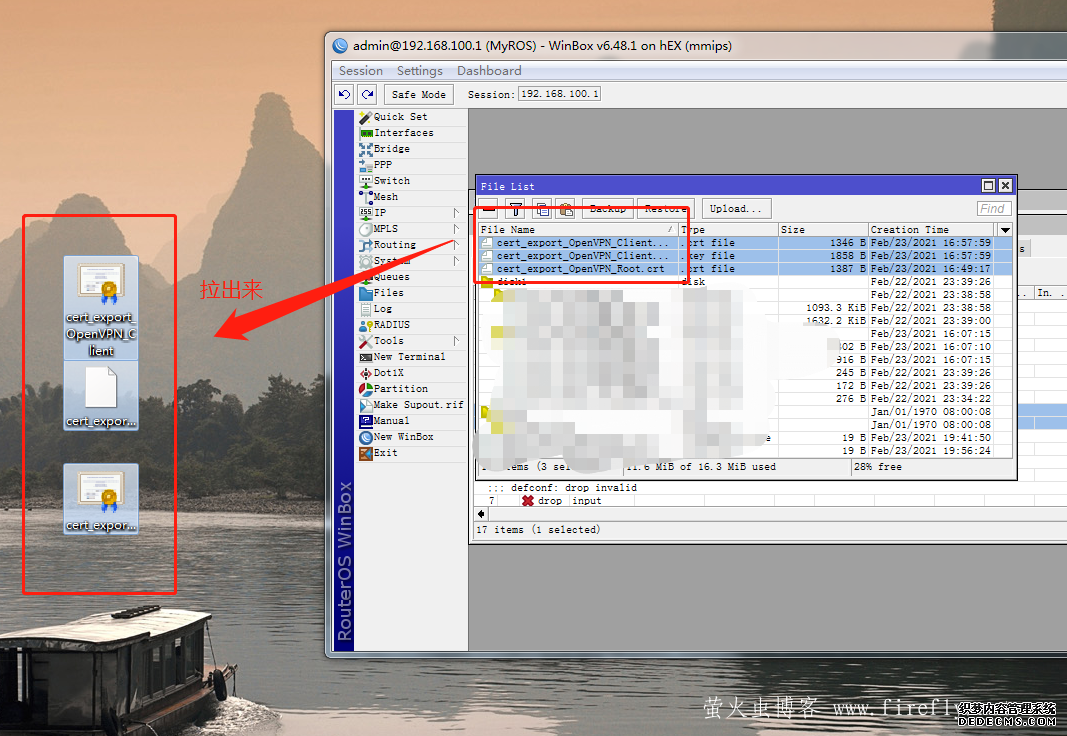Click the "28% free" status text
This screenshot has width=1067, height=736.
pyautogui.click(x=878, y=467)
